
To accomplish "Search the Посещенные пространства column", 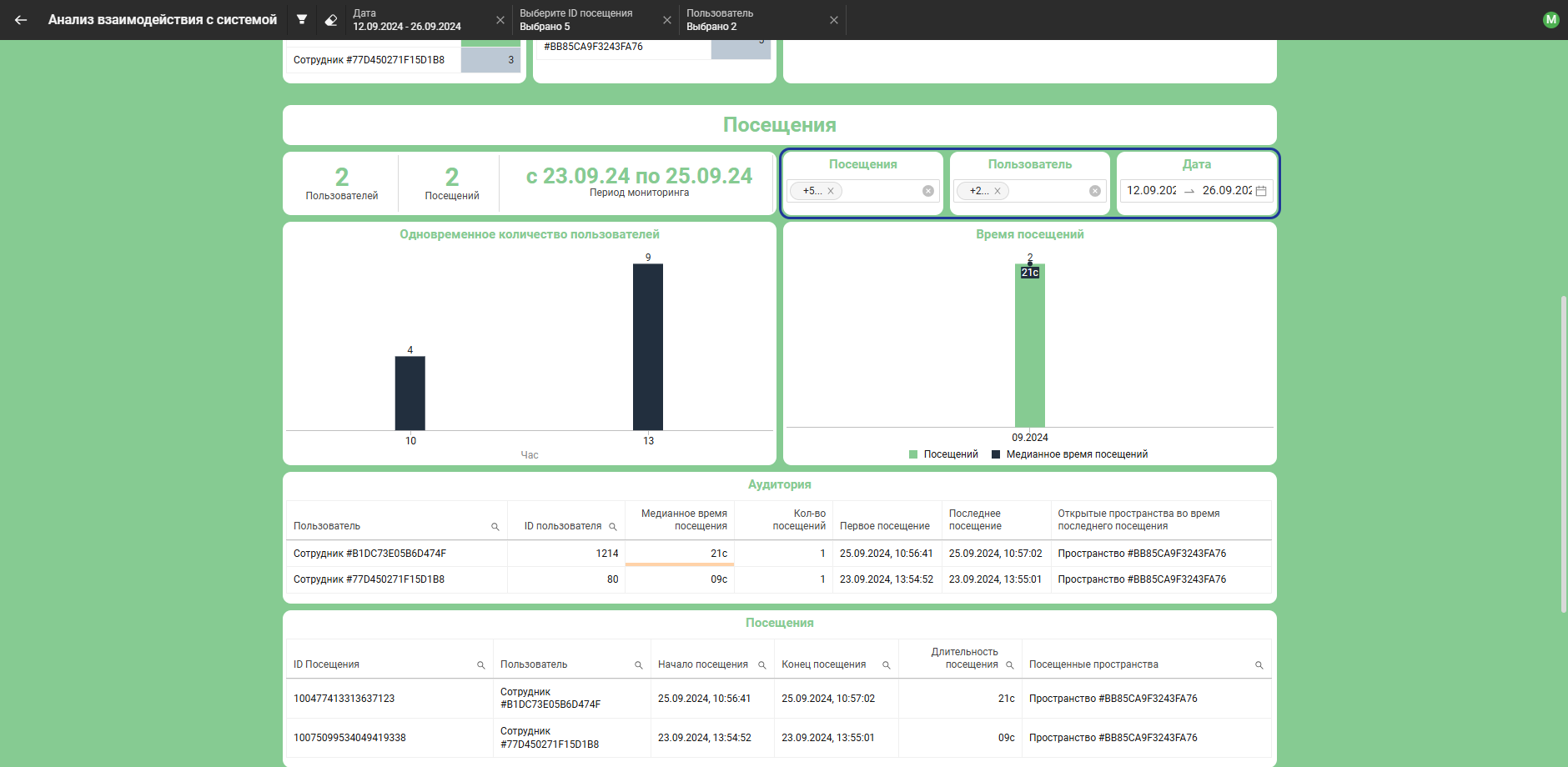I will [1259, 665].
